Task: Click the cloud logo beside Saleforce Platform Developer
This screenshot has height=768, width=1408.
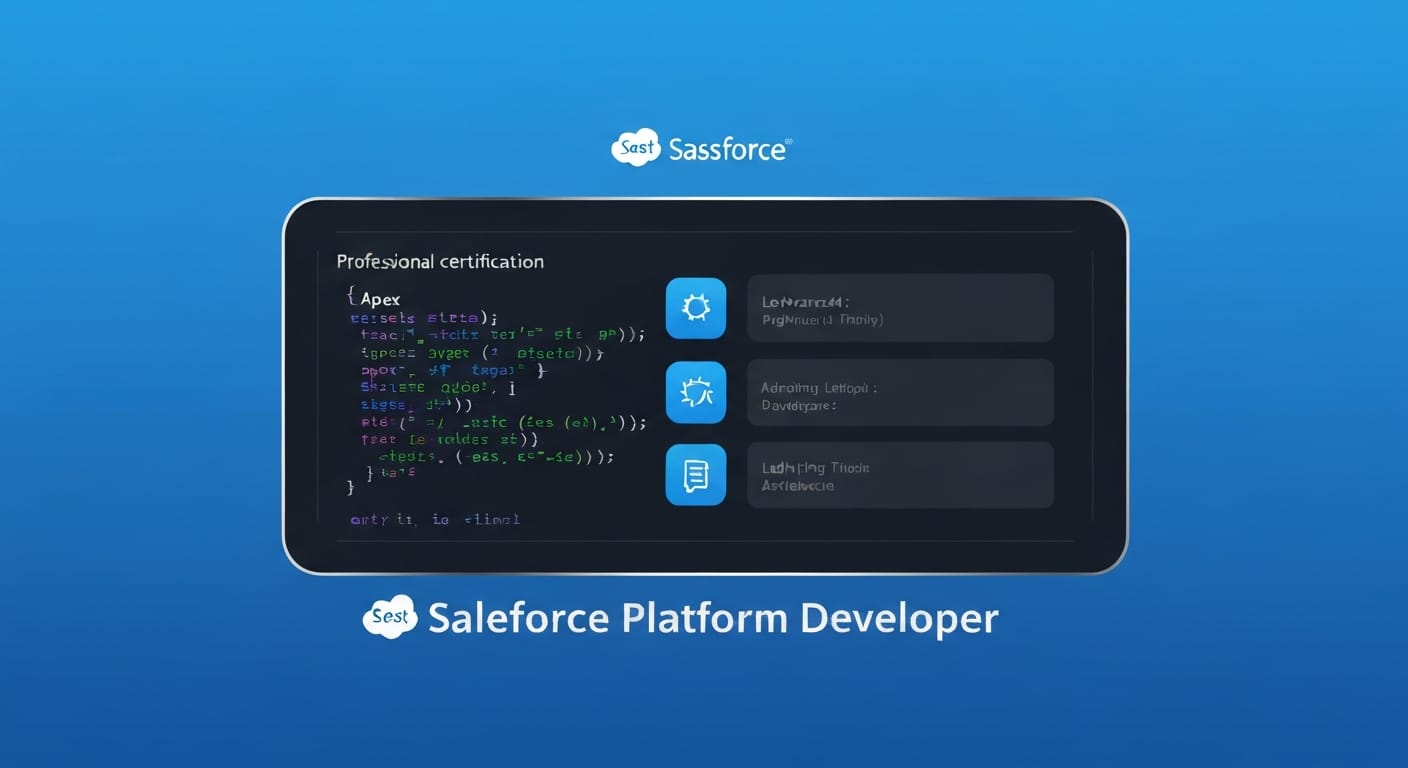Action: click(390, 616)
